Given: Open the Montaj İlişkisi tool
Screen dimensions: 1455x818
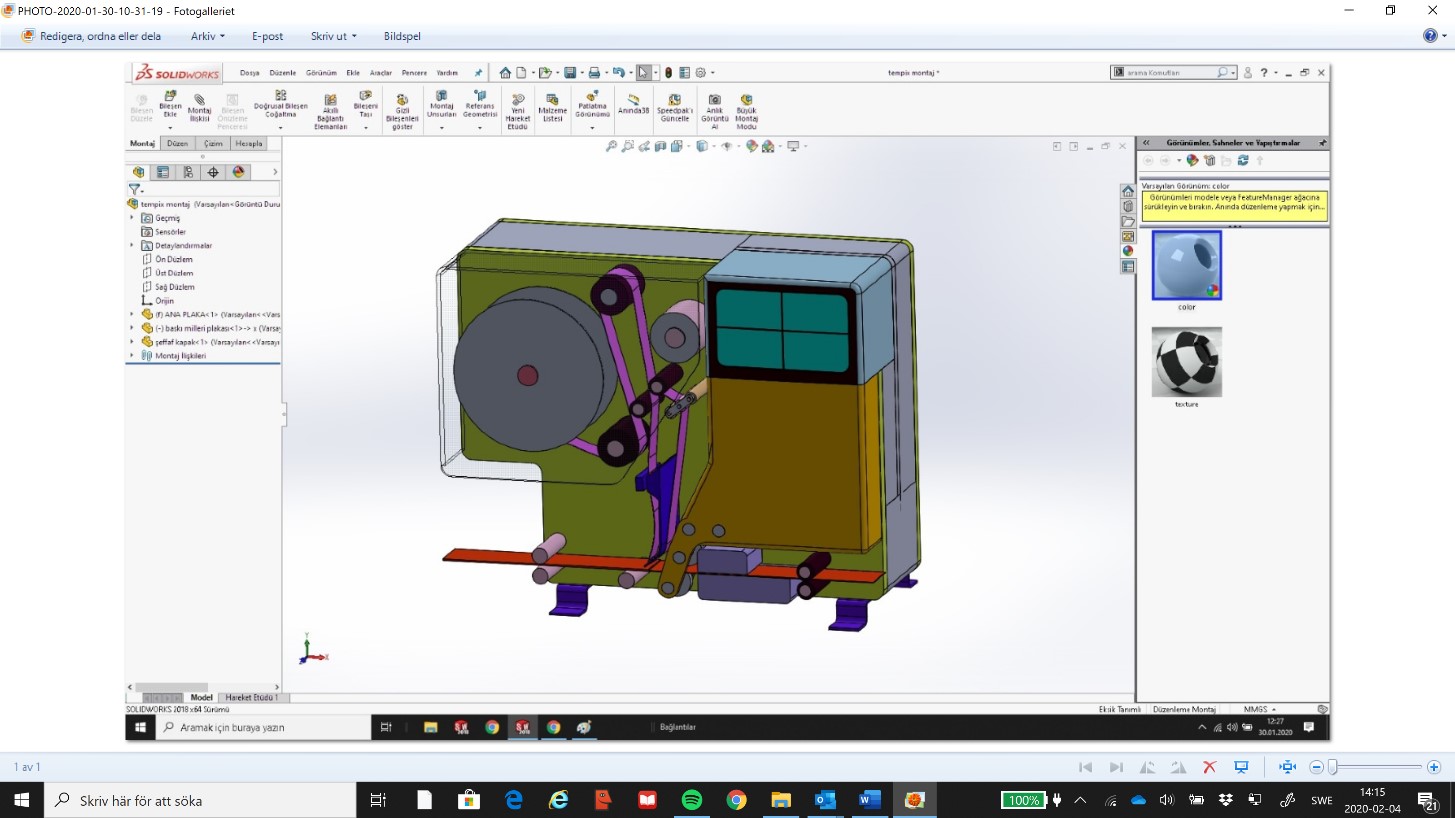Looking at the screenshot, I should 199,109.
